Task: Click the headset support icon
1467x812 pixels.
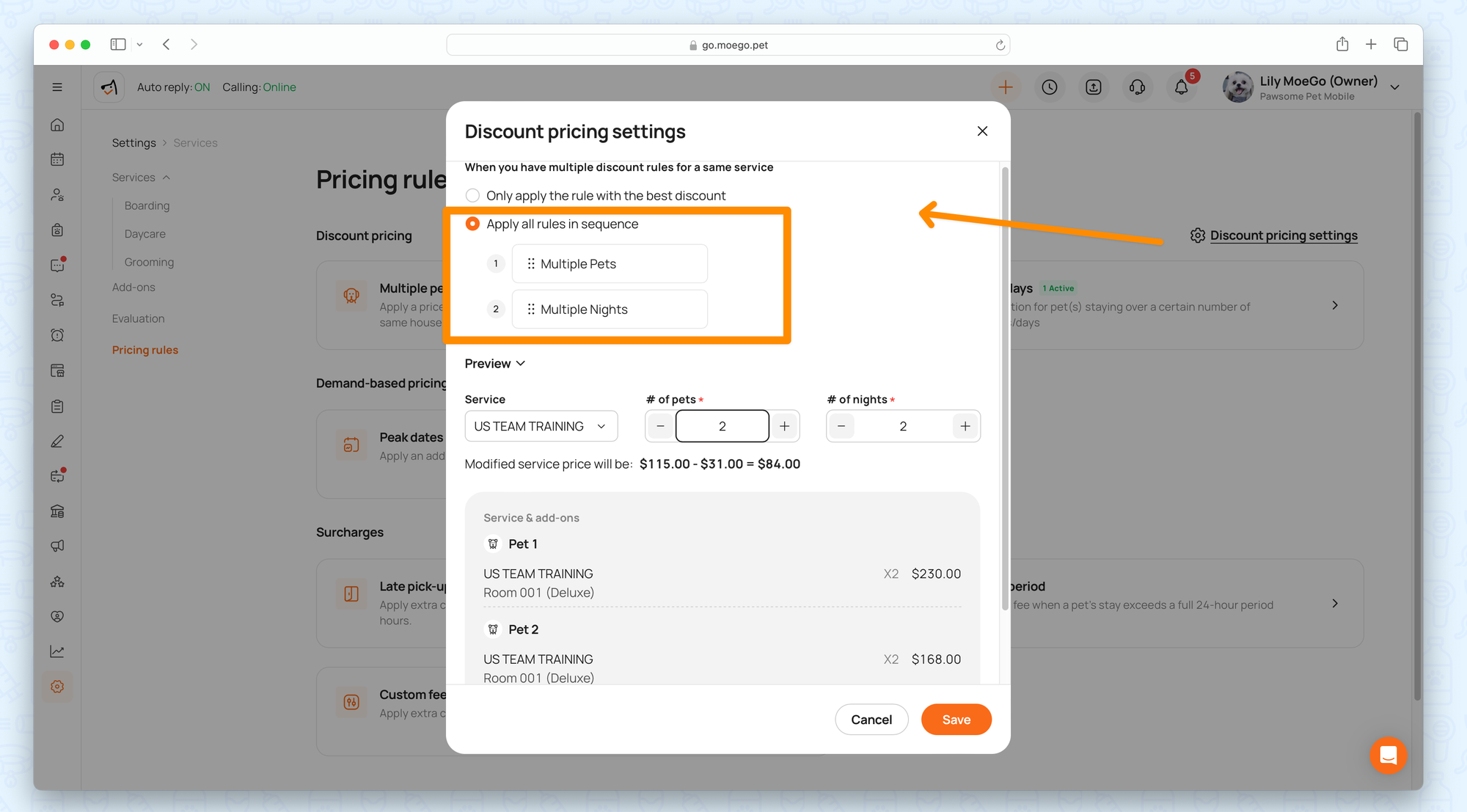Action: click(x=1137, y=87)
